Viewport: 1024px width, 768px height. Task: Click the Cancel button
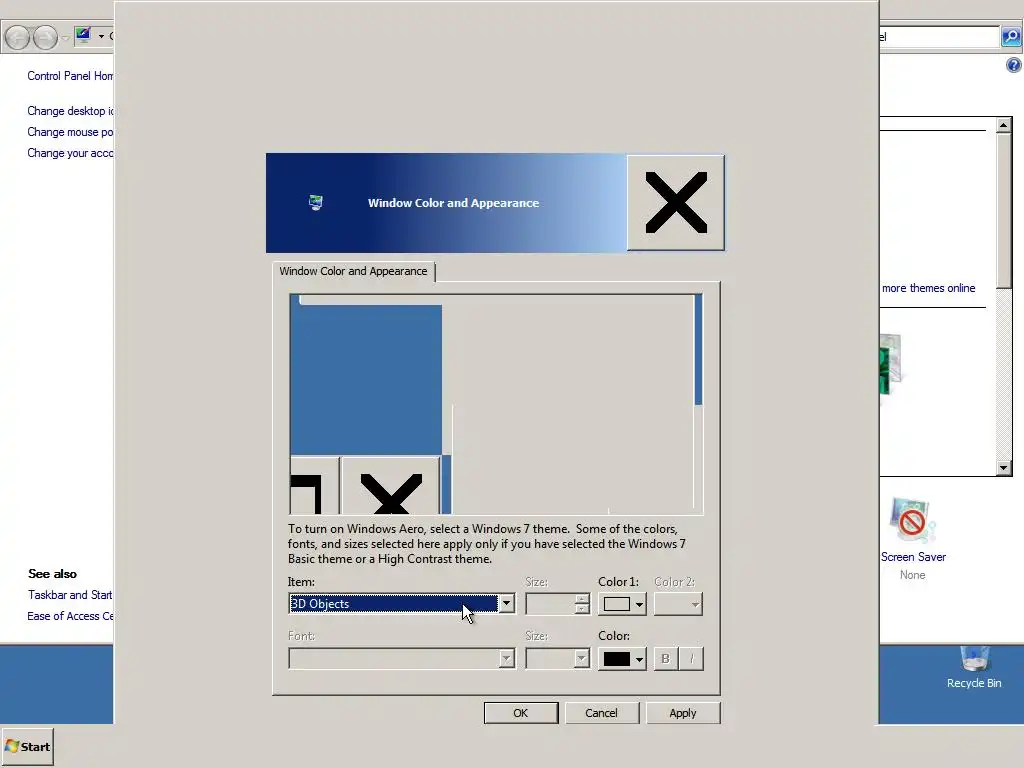coord(601,713)
